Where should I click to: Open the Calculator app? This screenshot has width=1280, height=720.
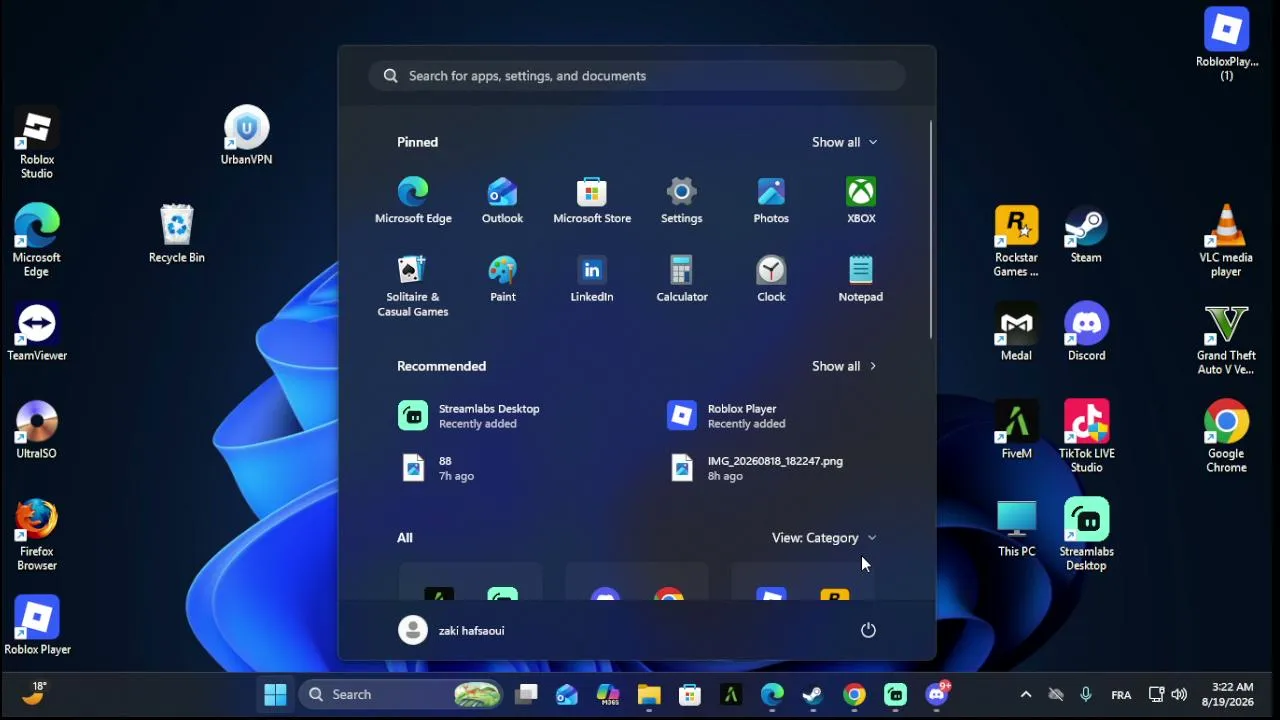click(x=682, y=279)
